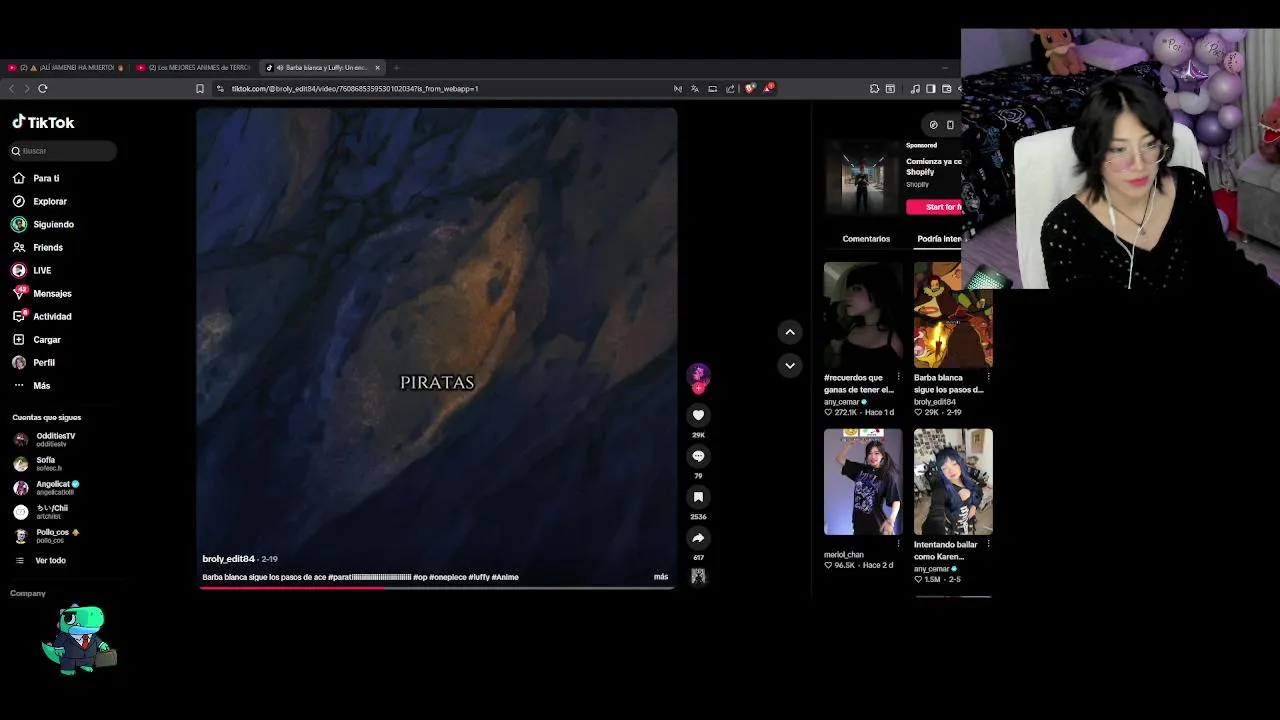This screenshot has width=1280, height=720.
Task: Open browser extensions puzzle icon
Action: (874, 88)
